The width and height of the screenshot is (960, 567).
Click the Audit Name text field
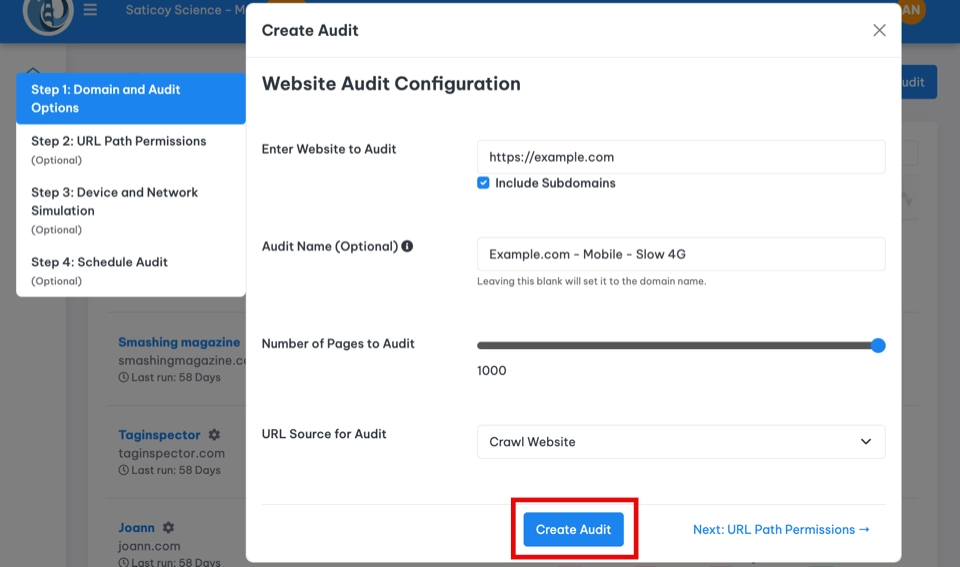680,254
